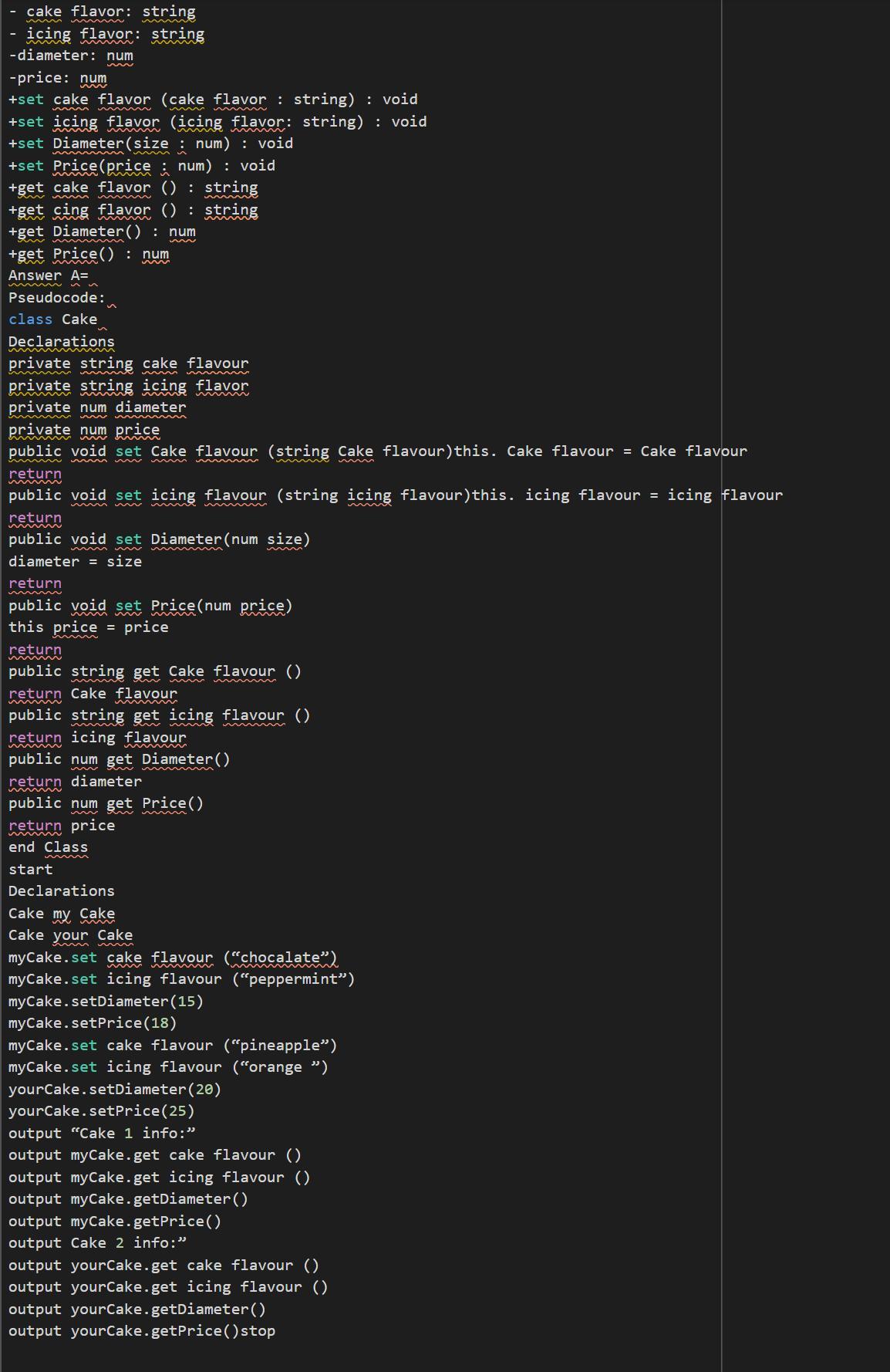Click 'output yourCake.getPrice()stop'
This screenshot has width=890, height=1372.
coord(142,1331)
